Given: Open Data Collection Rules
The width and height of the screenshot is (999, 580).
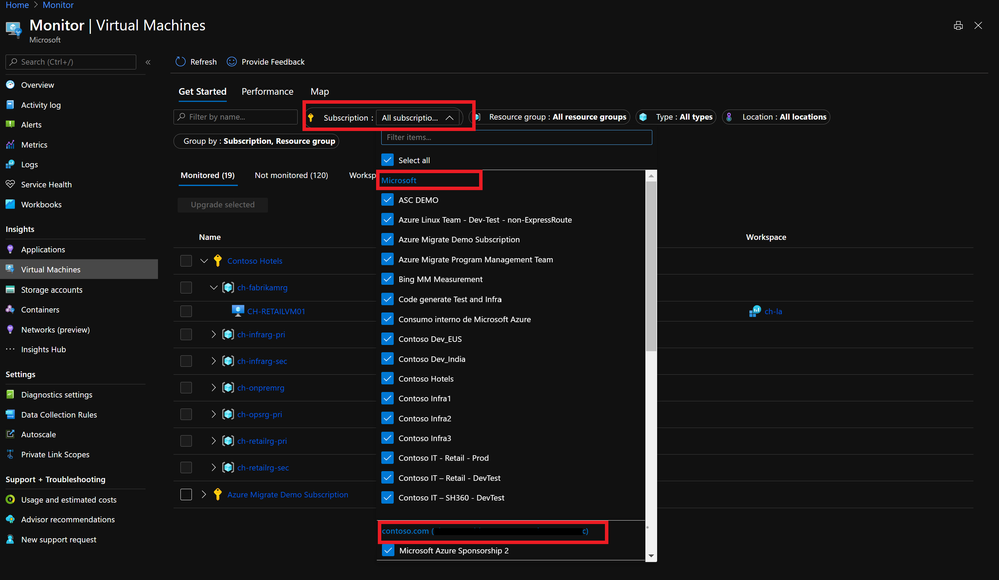Looking at the screenshot, I should (59, 415).
